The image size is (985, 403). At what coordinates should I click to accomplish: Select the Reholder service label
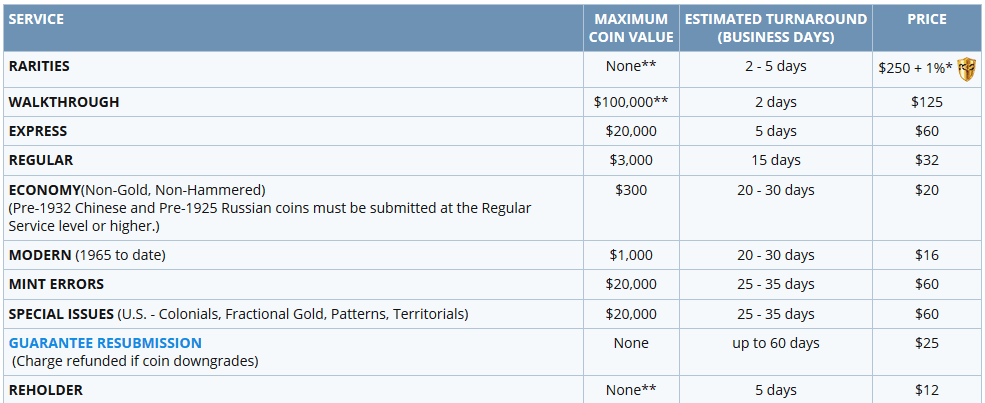[x=45, y=390]
